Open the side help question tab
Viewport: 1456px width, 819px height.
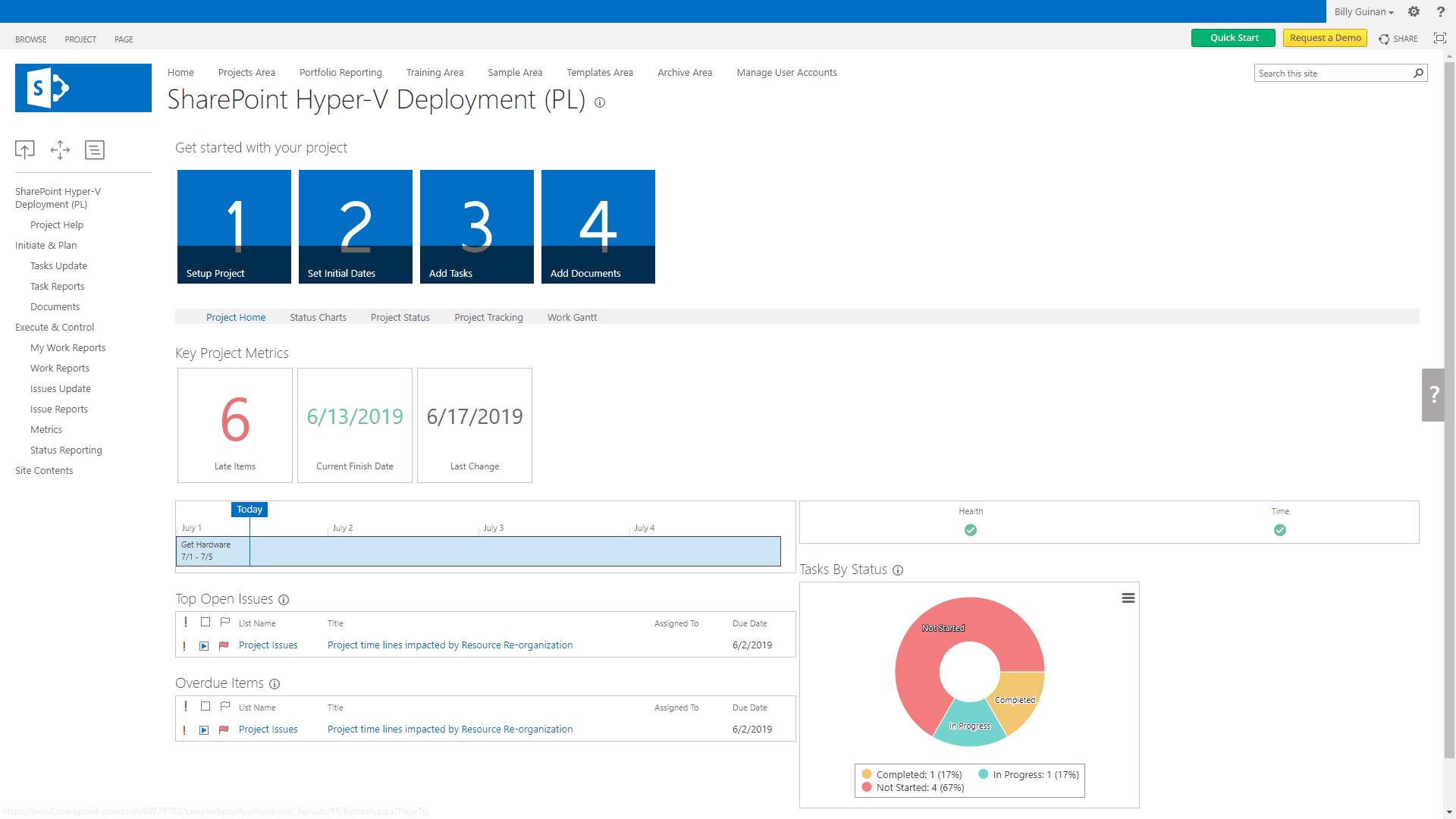[x=1433, y=394]
